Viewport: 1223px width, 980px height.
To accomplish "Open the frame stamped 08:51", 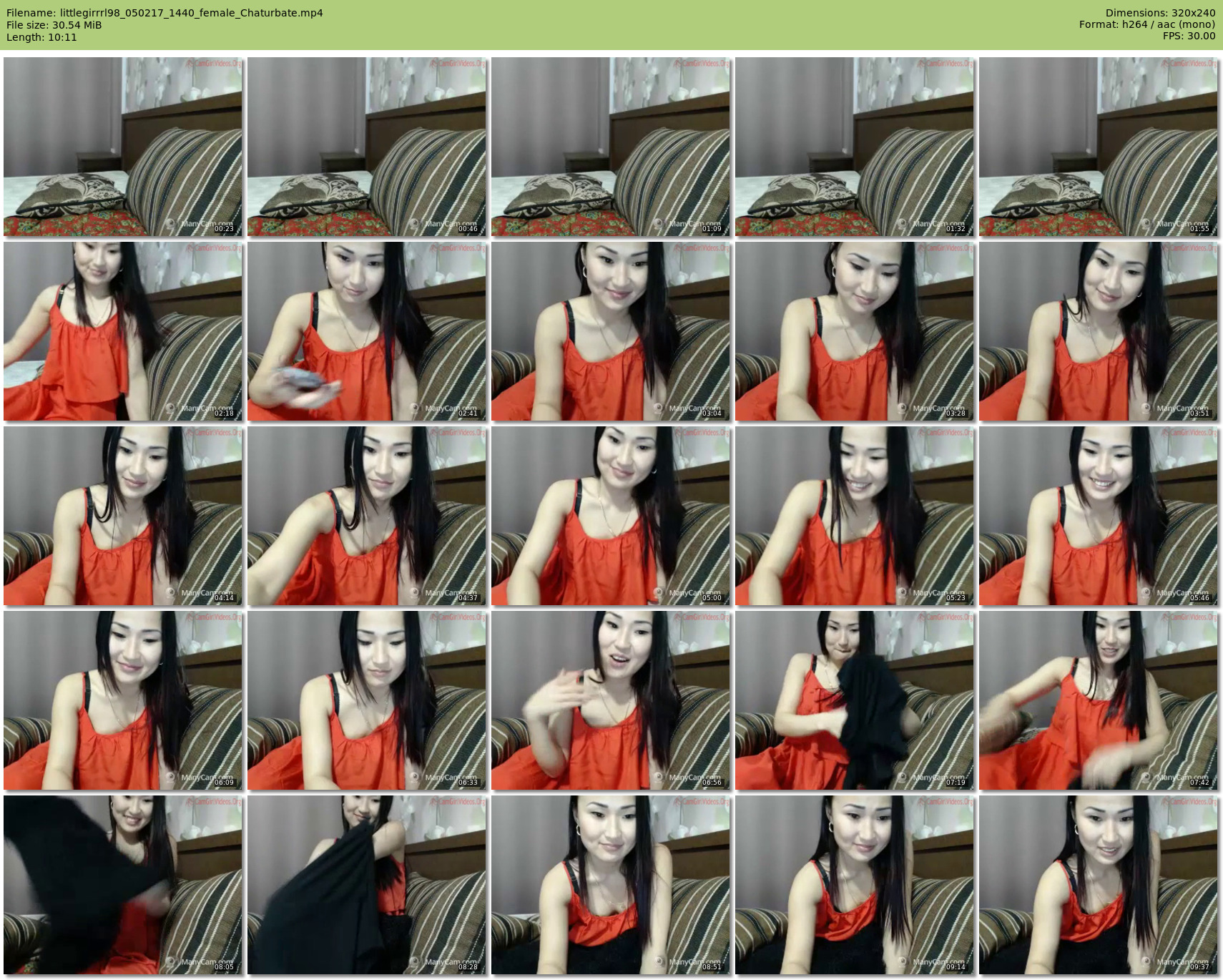I will tap(611, 885).
